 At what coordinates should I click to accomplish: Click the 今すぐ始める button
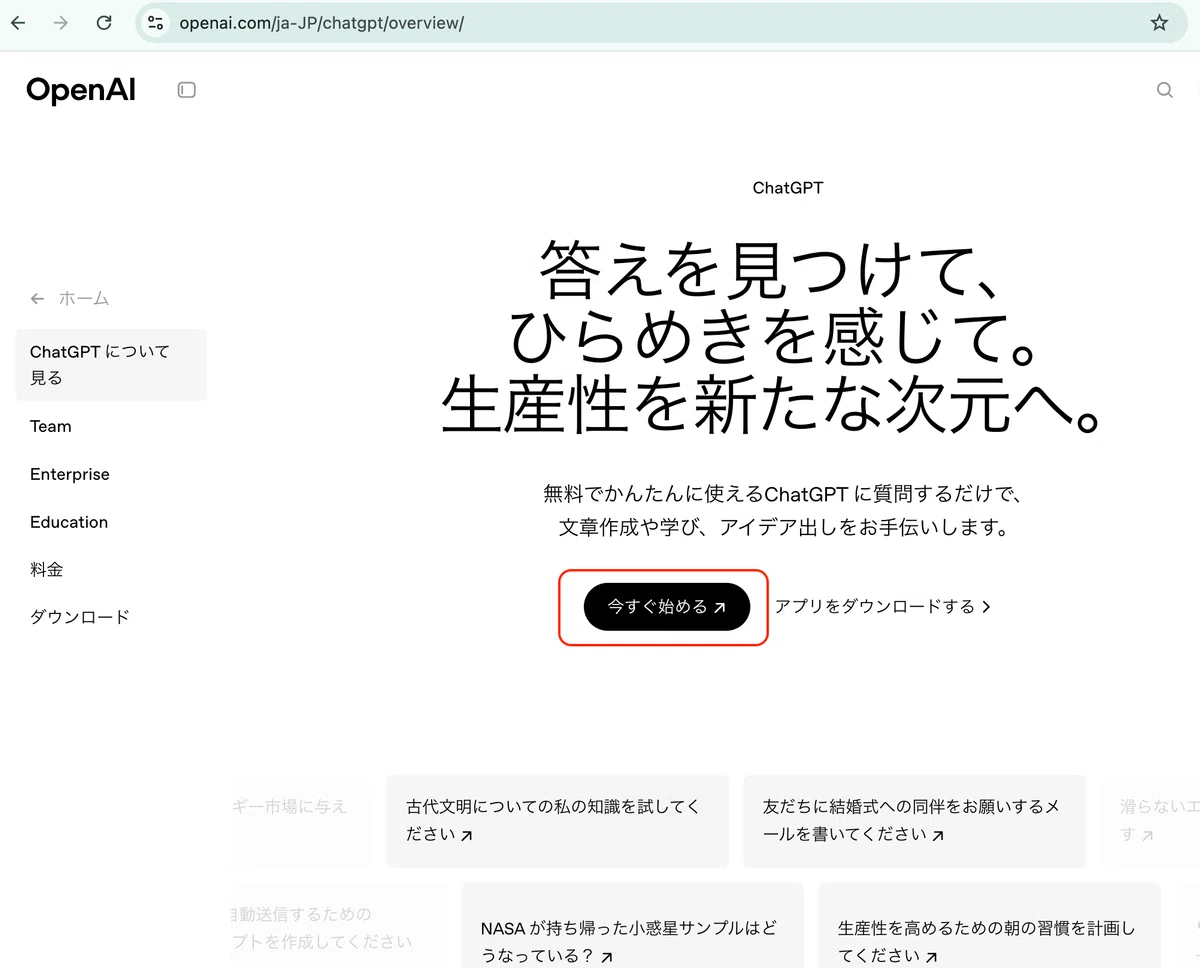coord(667,607)
